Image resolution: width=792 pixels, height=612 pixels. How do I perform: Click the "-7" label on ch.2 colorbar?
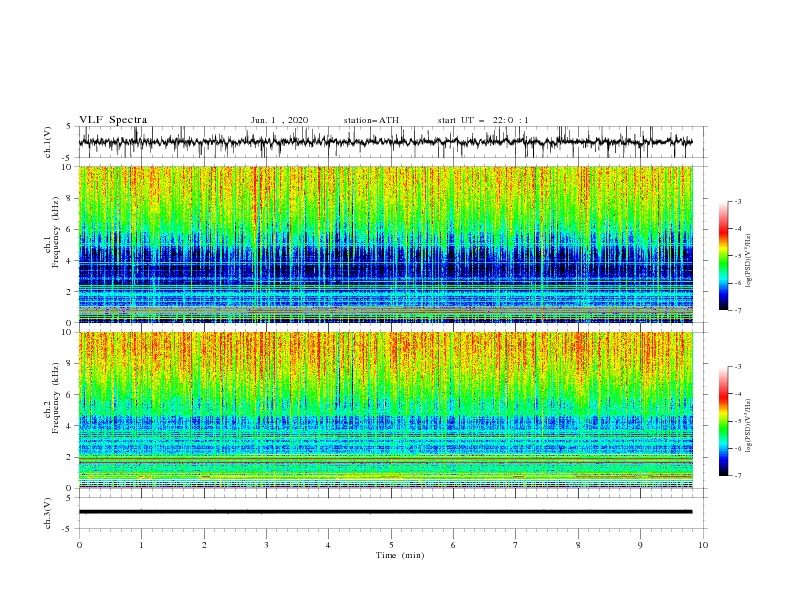(737, 475)
